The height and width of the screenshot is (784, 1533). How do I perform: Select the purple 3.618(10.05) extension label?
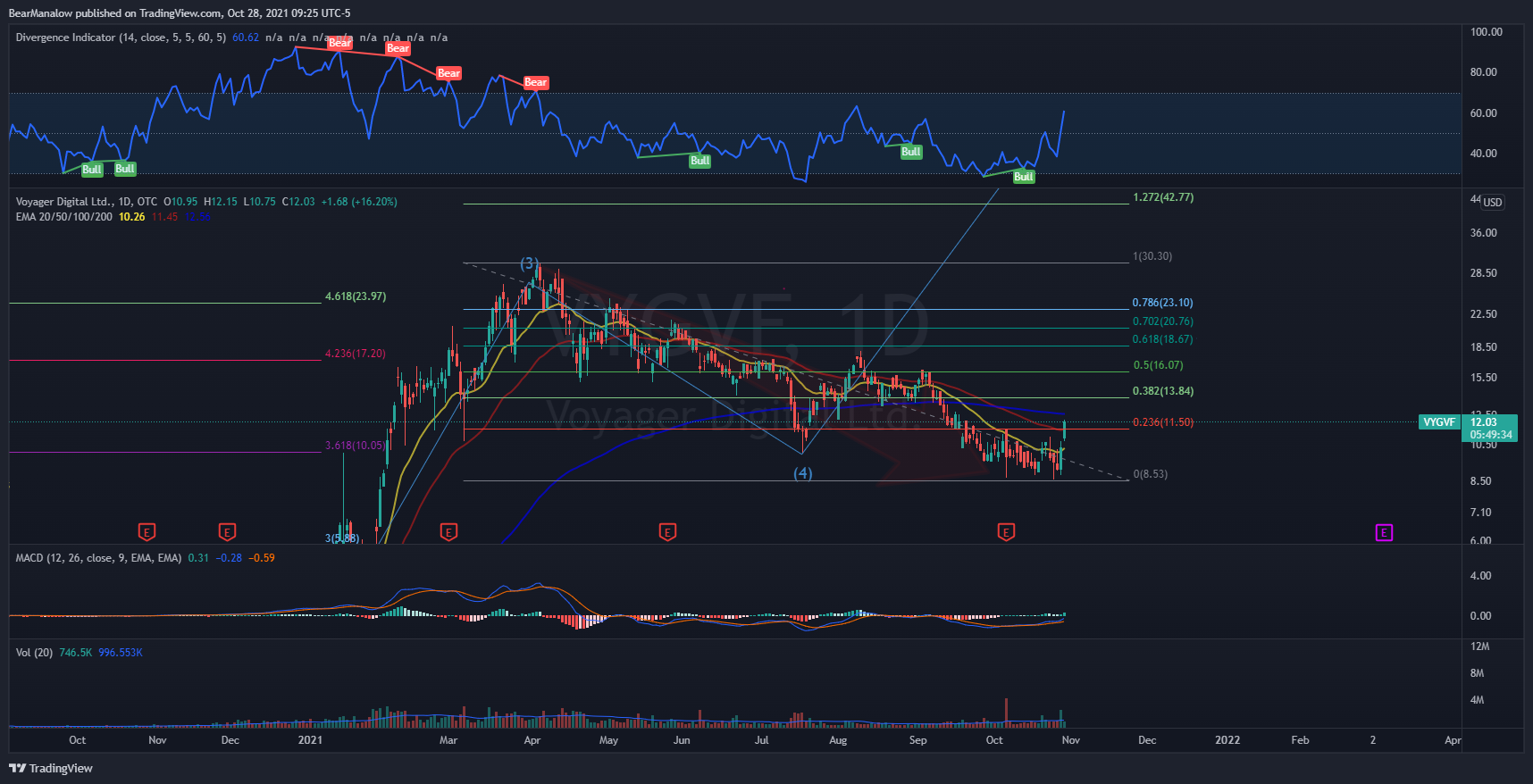[356, 446]
